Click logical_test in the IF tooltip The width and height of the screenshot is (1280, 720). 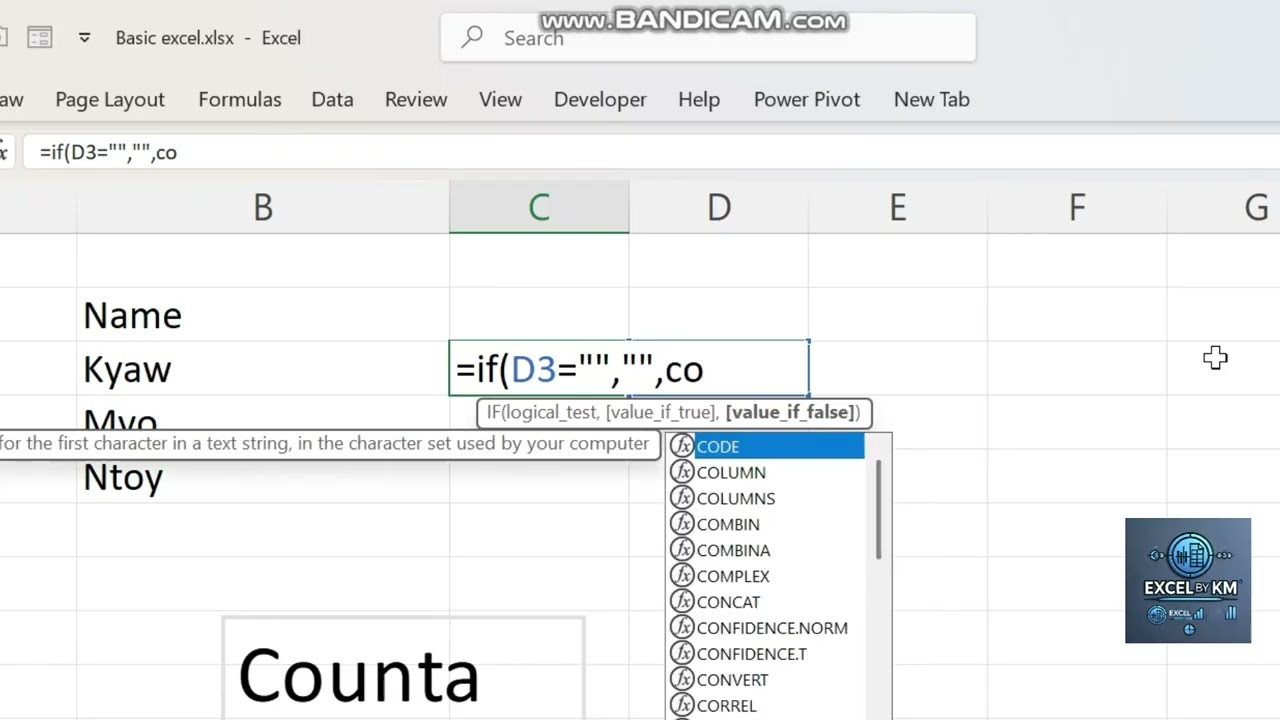(554, 412)
